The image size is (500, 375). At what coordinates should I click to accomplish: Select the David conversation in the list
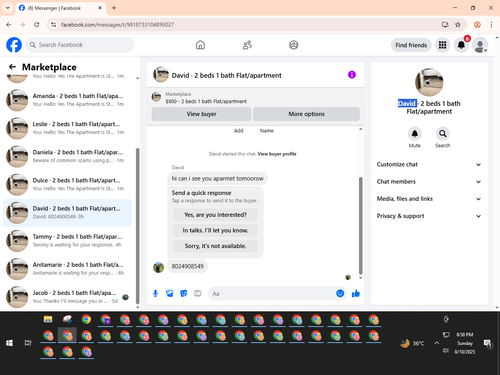tap(67, 213)
